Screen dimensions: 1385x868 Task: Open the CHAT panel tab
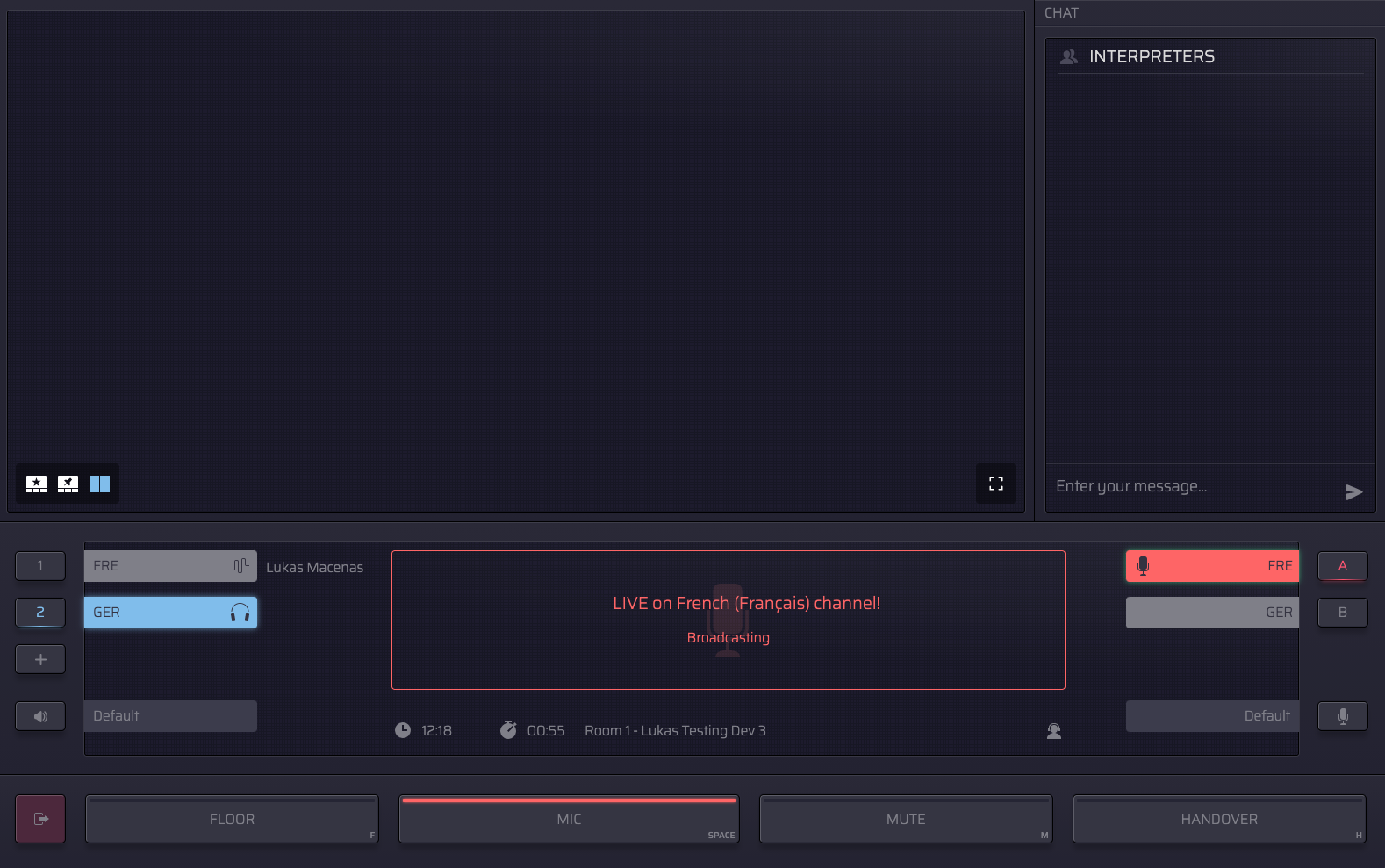[x=1061, y=13]
